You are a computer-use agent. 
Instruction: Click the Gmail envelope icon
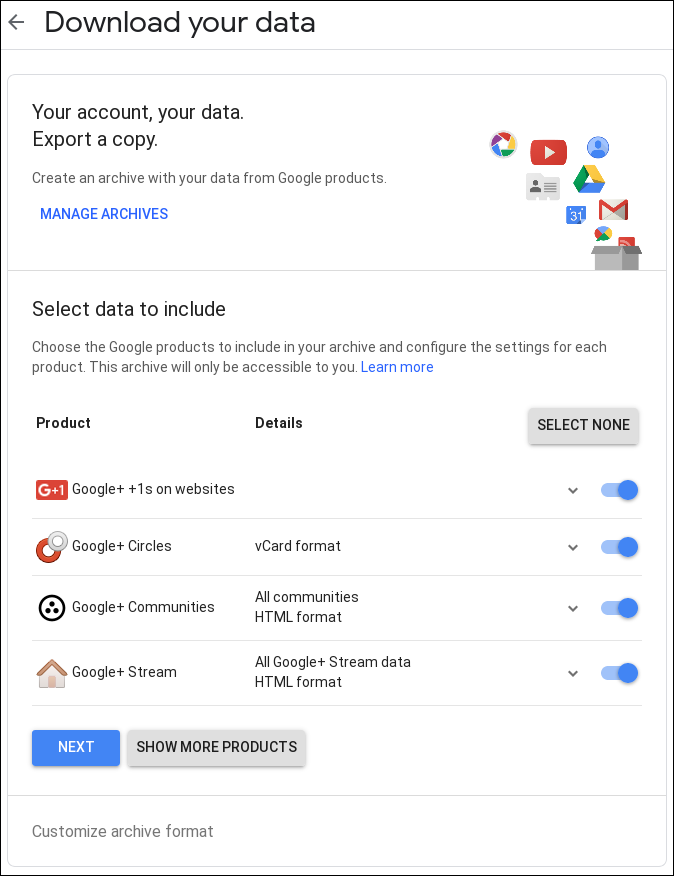(x=613, y=210)
